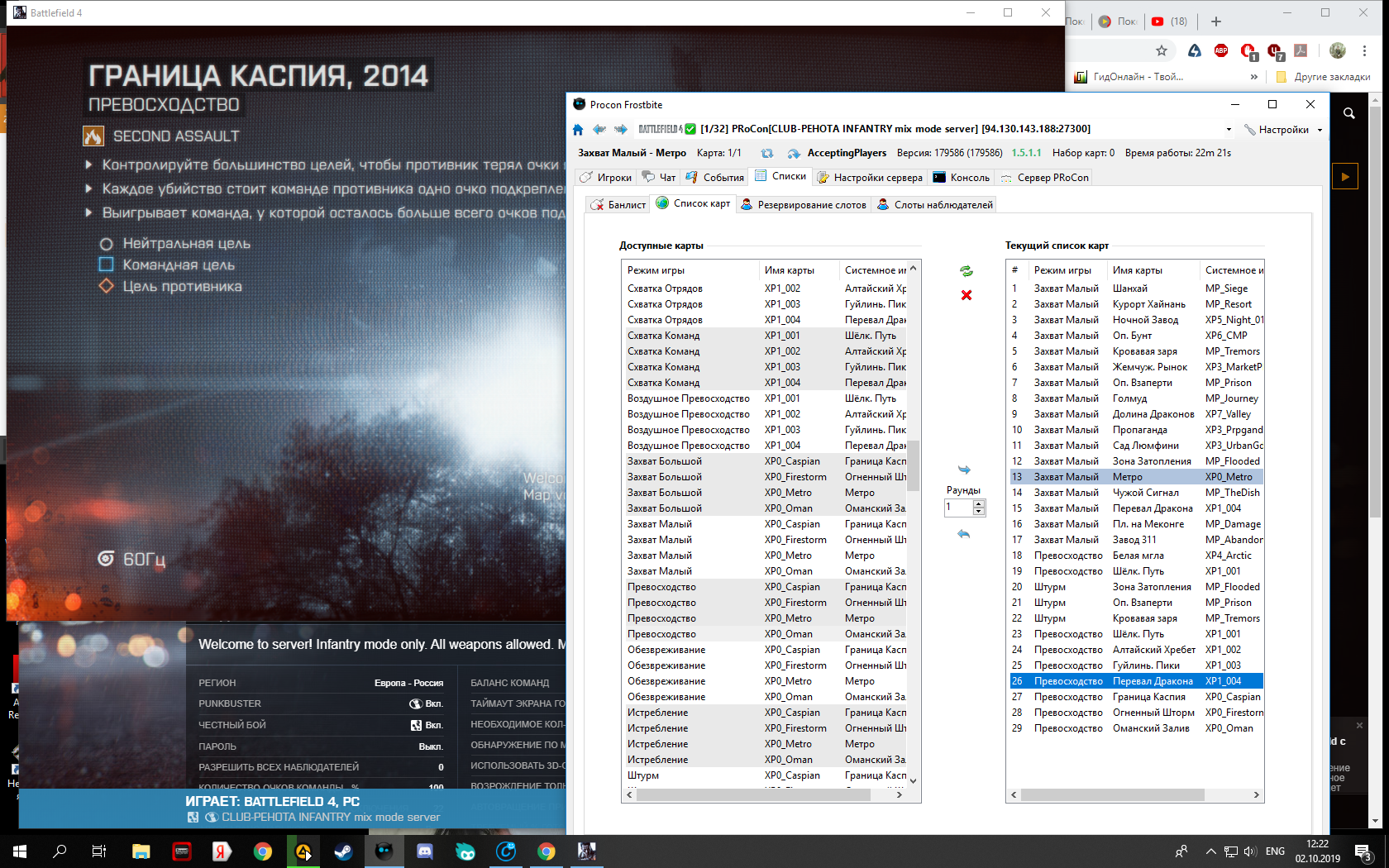Refresh the current map list with green arrows
The height and width of the screenshot is (868, 1389).
(966, 271)
